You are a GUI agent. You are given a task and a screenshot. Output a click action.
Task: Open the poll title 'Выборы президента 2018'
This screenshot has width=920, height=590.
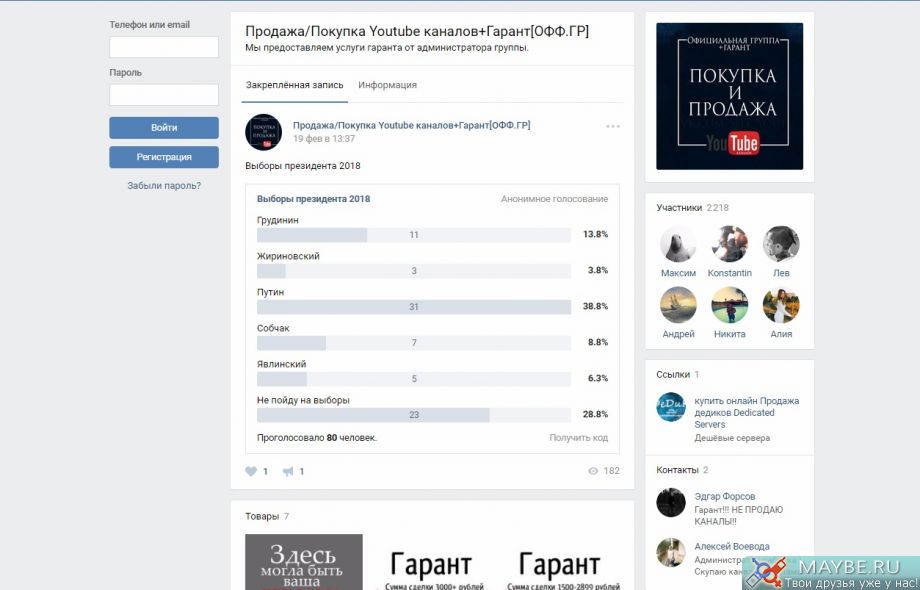pos(313,199)
